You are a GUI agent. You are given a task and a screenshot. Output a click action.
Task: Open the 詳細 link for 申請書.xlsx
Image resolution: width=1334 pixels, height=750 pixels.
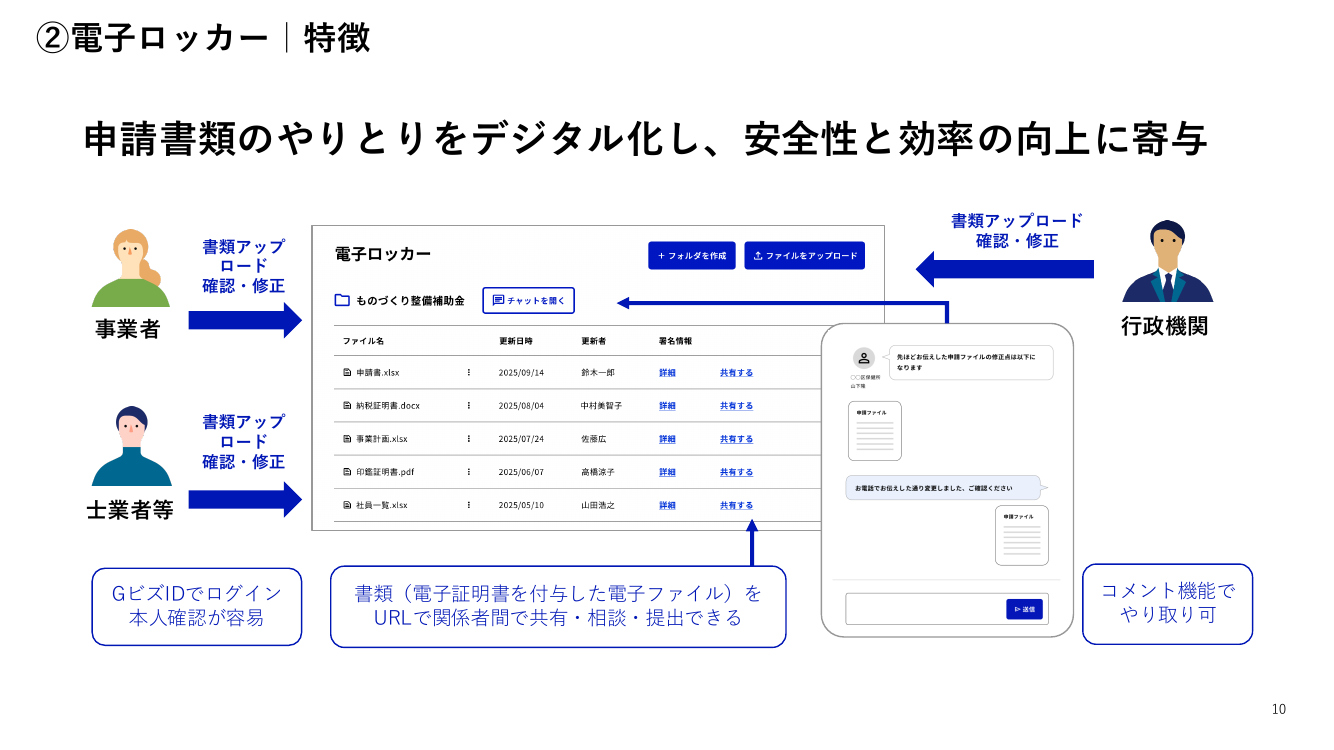(667, 373)
